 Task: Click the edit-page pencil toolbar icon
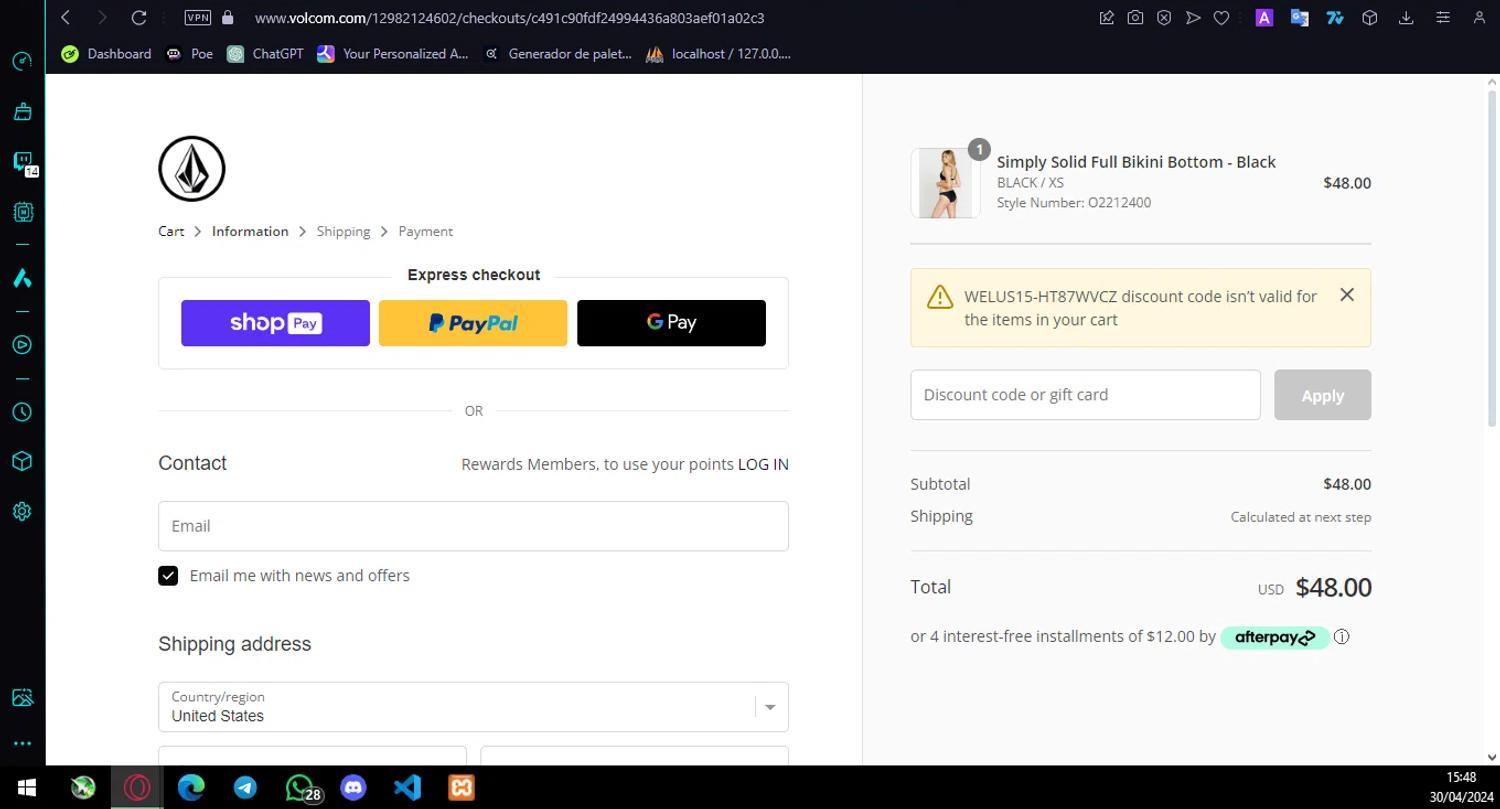1106,17
